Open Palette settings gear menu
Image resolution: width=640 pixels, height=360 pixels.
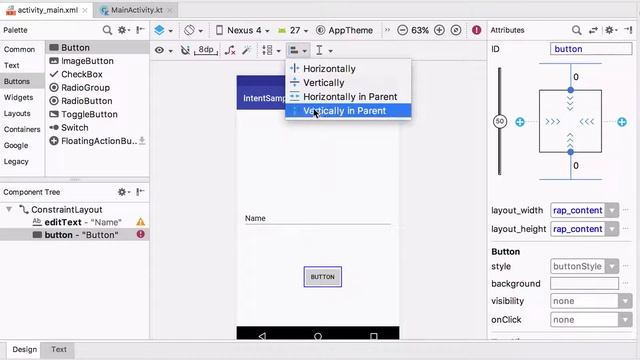pos(123,30)
